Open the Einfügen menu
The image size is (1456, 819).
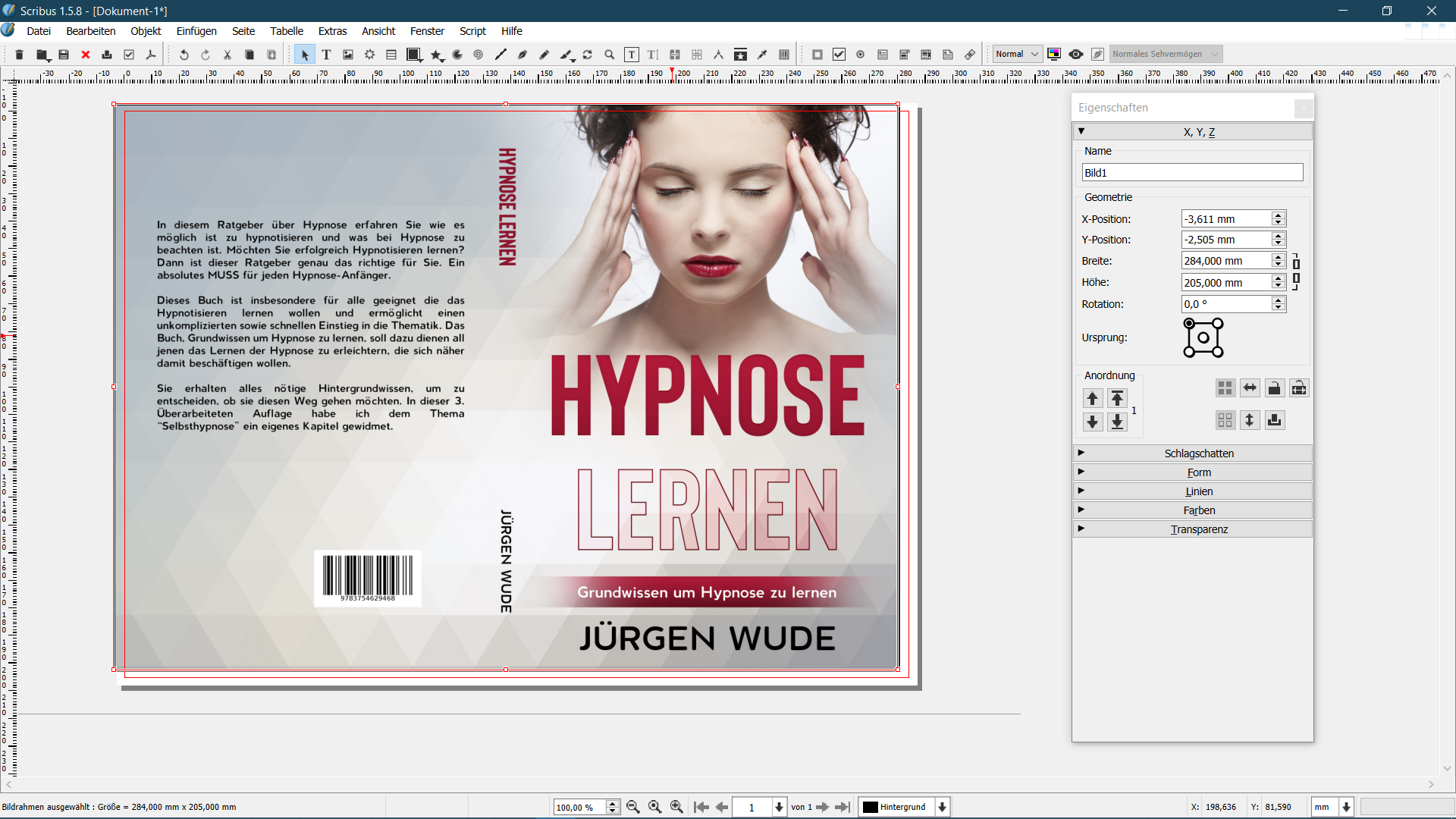[196, 31]
